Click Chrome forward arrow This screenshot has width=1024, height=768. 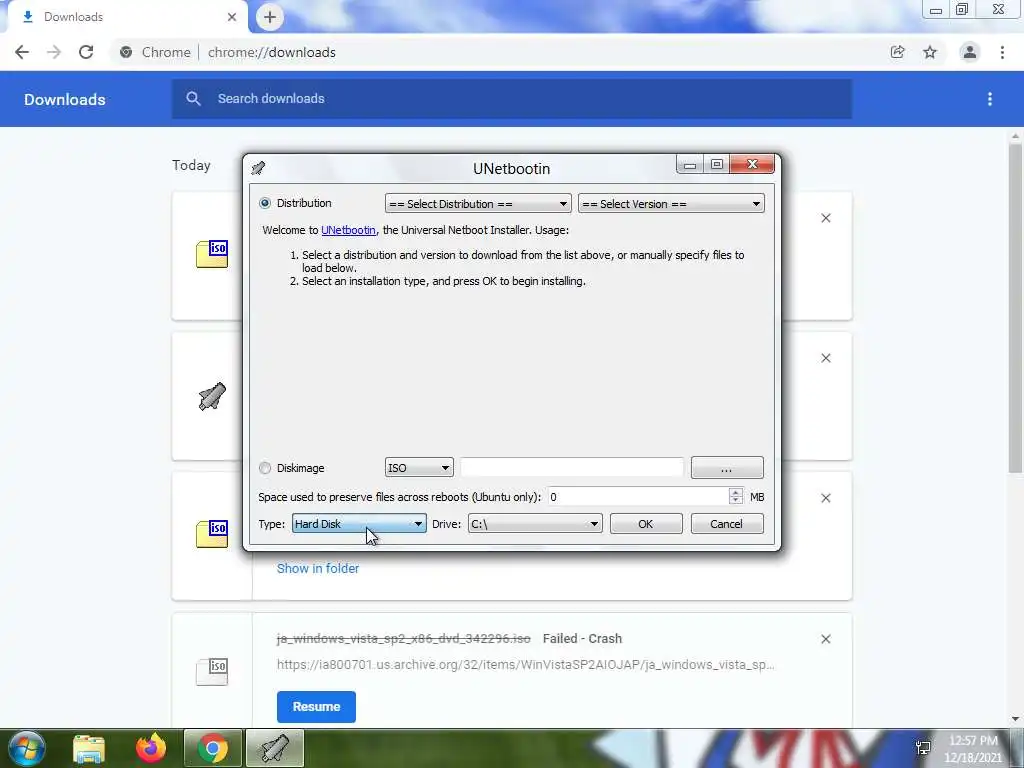pos(54,52)
